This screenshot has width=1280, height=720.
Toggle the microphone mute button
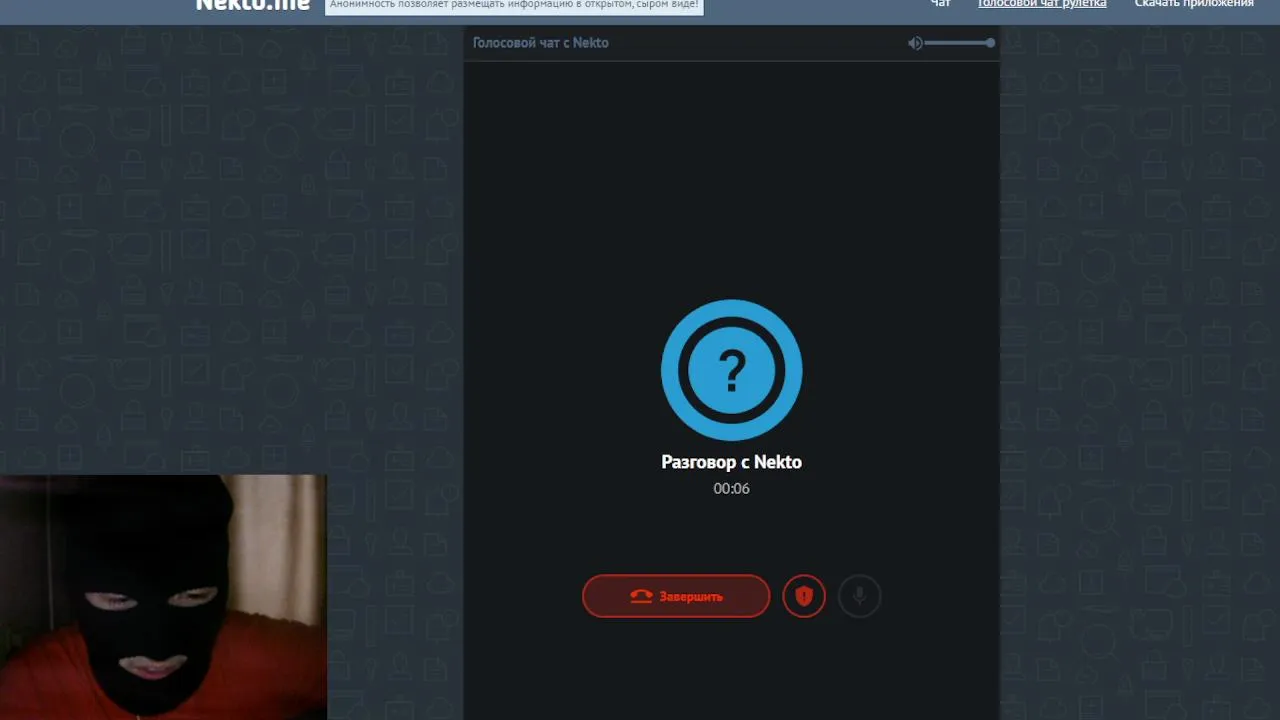[859, 596]
